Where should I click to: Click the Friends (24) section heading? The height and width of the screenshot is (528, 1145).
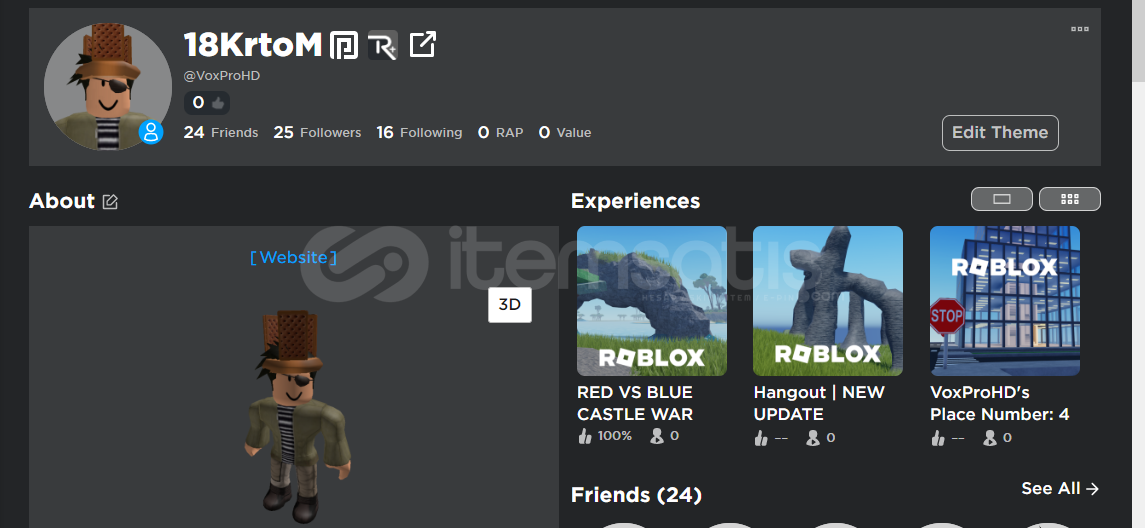(x=636, y=495)
